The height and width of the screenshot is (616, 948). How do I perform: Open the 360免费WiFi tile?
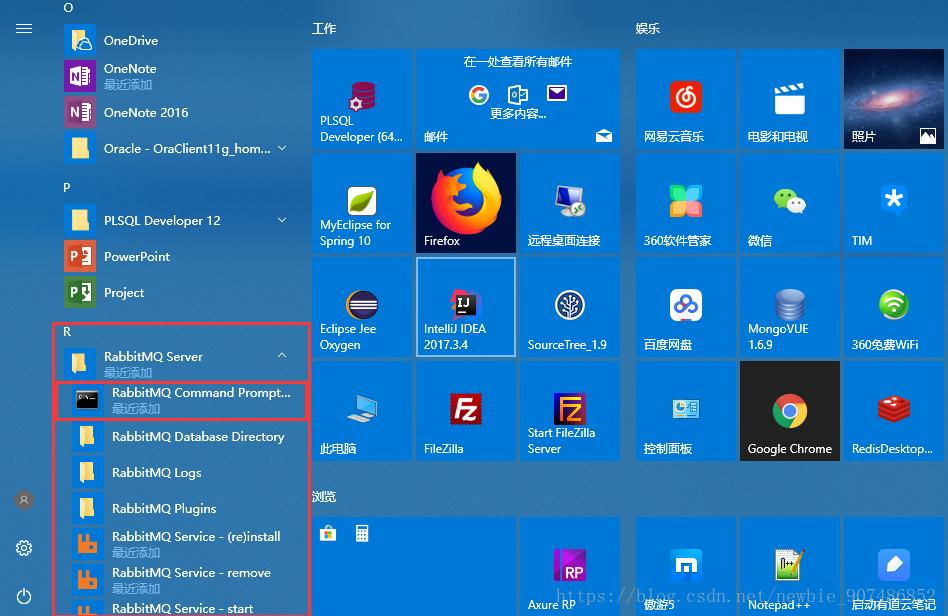[894, 307]
